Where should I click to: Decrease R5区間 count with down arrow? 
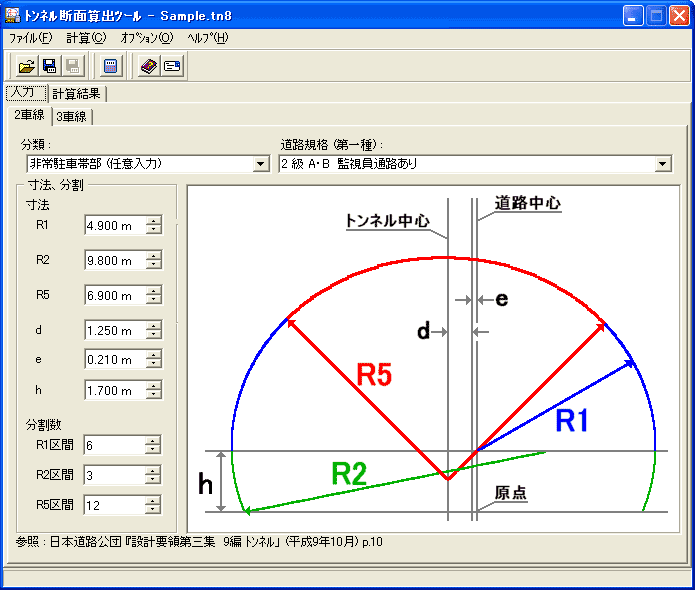[153, 509]
